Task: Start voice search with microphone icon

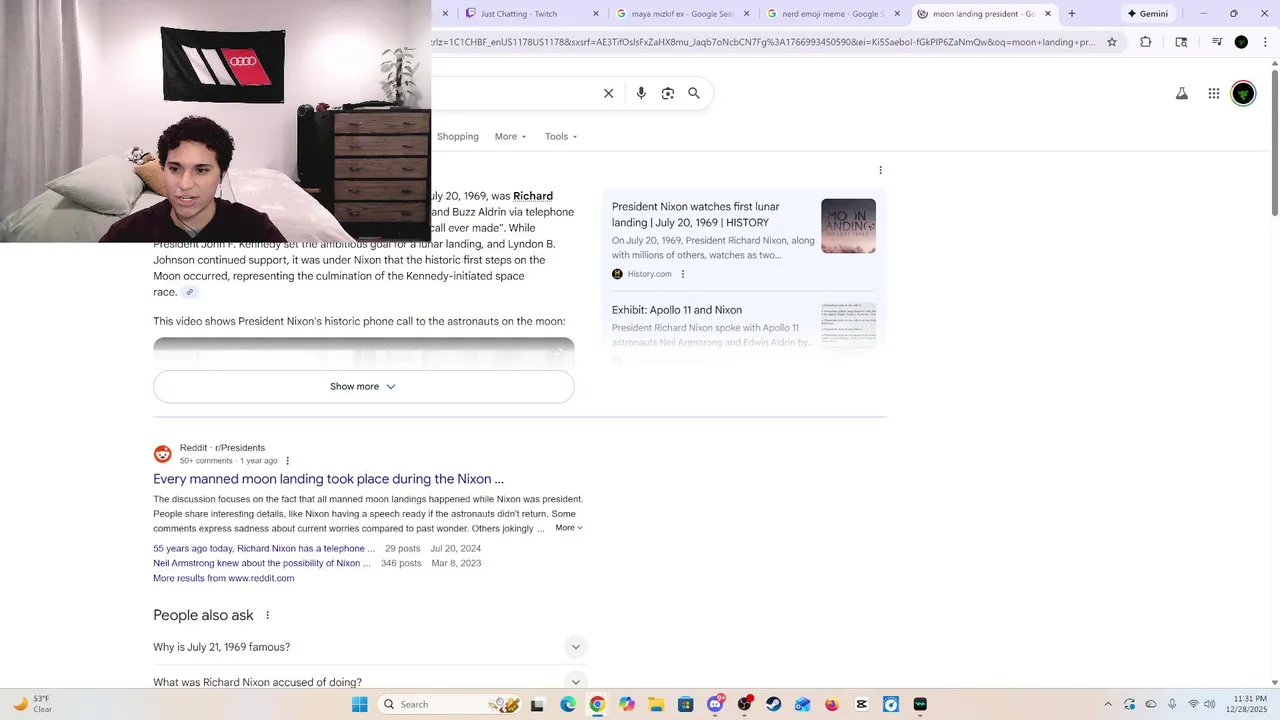Action: pos(641,93)
